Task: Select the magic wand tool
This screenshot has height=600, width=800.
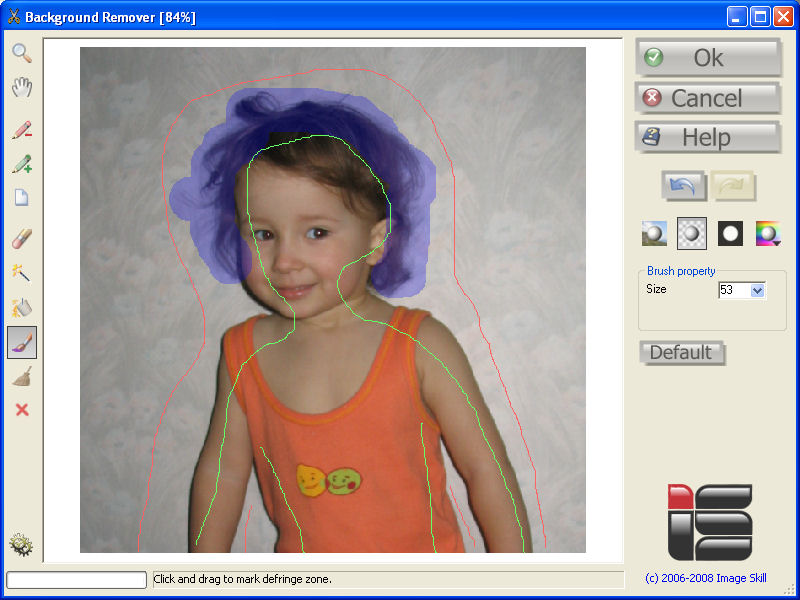Action: click(21, 272)
